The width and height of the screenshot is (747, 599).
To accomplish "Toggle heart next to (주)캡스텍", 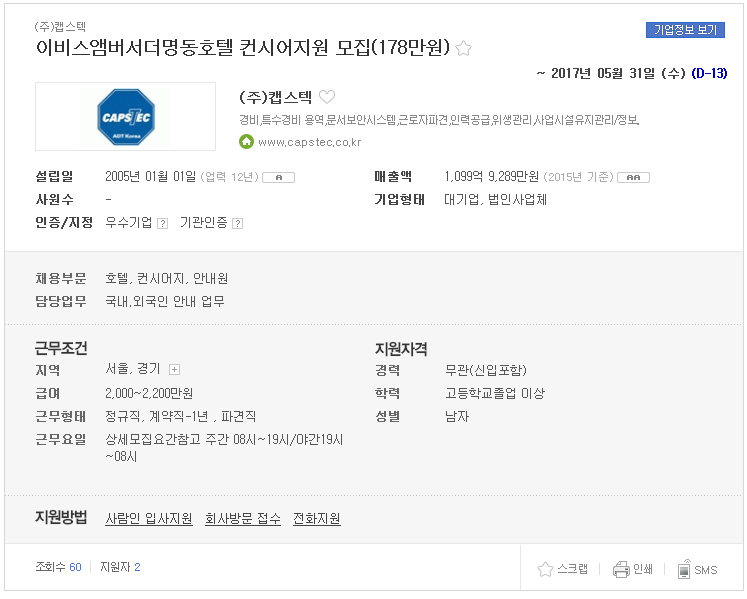I will tap(327, 97).
